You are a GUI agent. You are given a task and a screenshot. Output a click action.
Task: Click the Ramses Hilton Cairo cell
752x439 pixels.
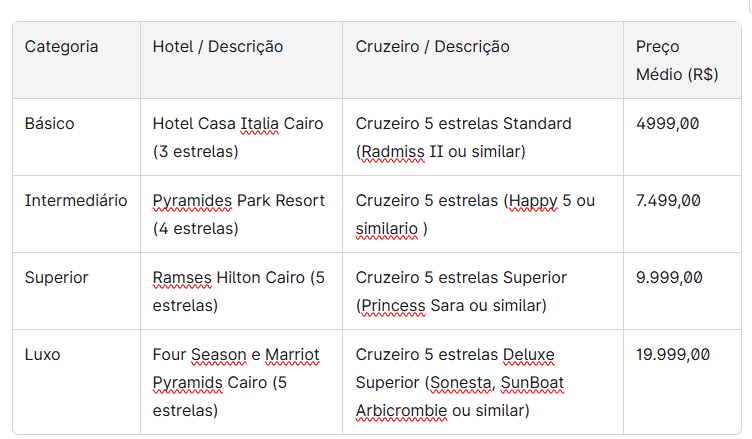click(x=239, y=291)
